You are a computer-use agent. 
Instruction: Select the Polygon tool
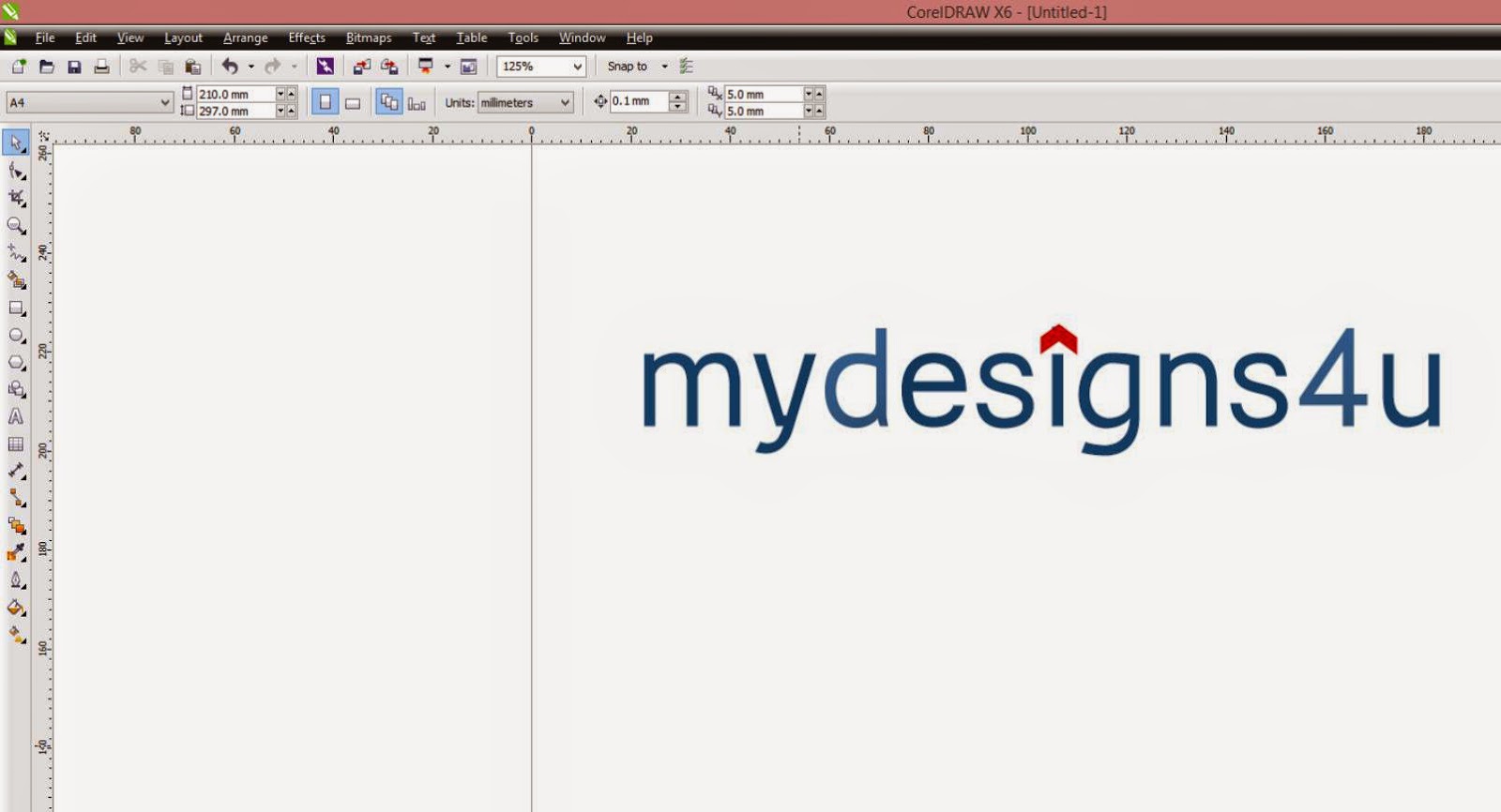[16, 362]
